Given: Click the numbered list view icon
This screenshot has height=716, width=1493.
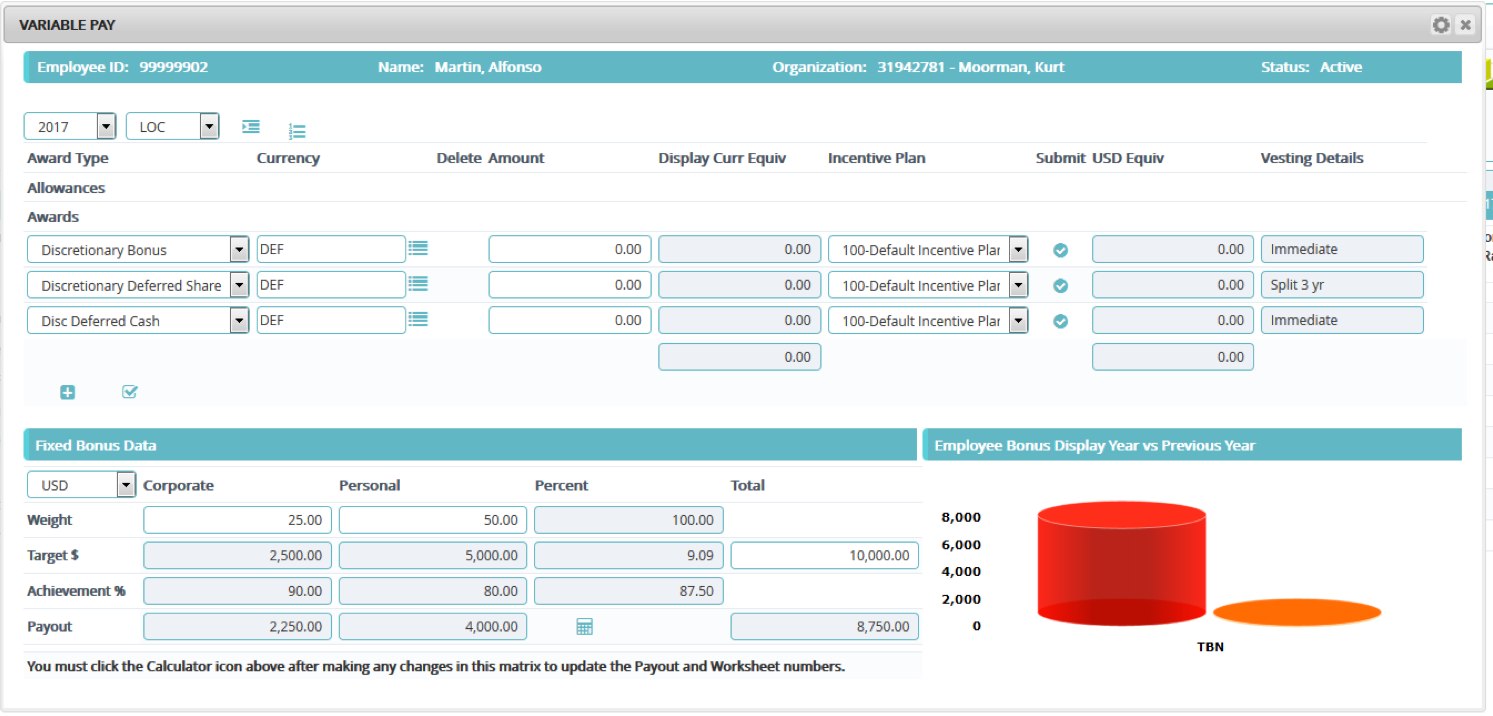Looking at the screenshot, I should [297, 128].
